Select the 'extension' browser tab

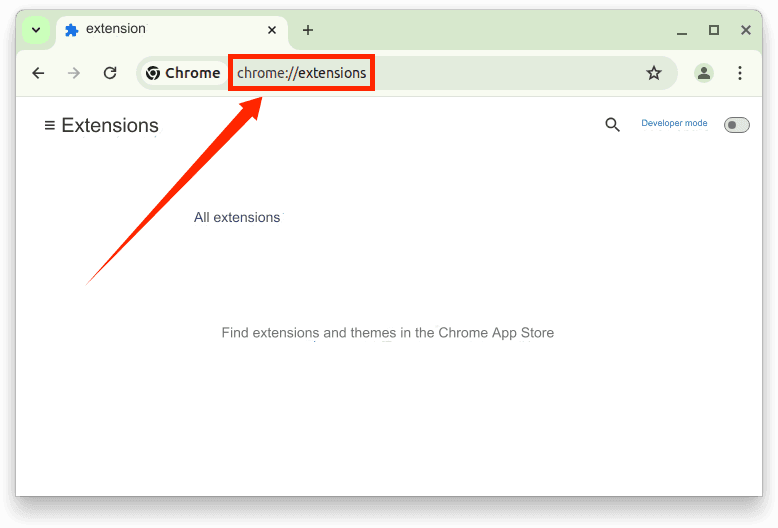point(172,31)
